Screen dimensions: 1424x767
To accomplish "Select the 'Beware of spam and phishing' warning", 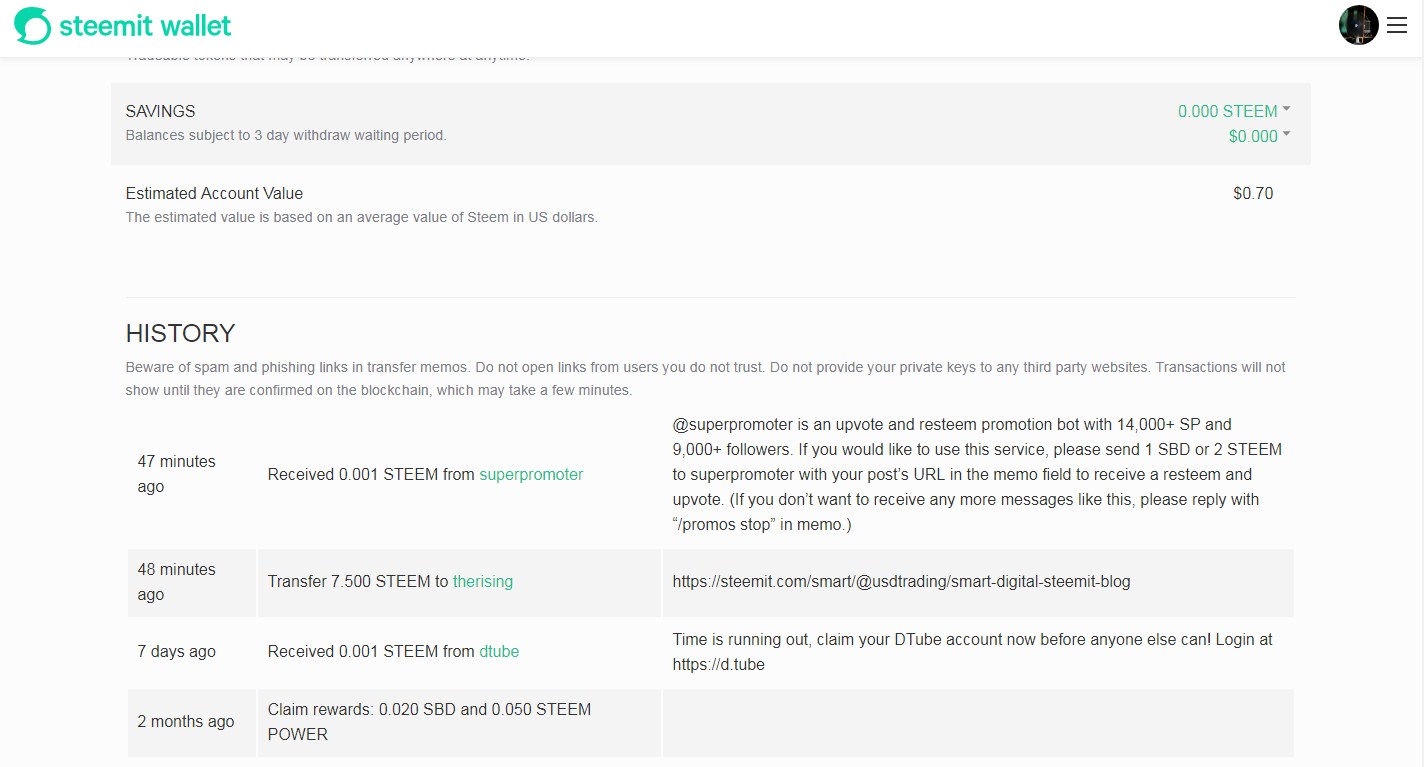I will click(x=705, y=378).
